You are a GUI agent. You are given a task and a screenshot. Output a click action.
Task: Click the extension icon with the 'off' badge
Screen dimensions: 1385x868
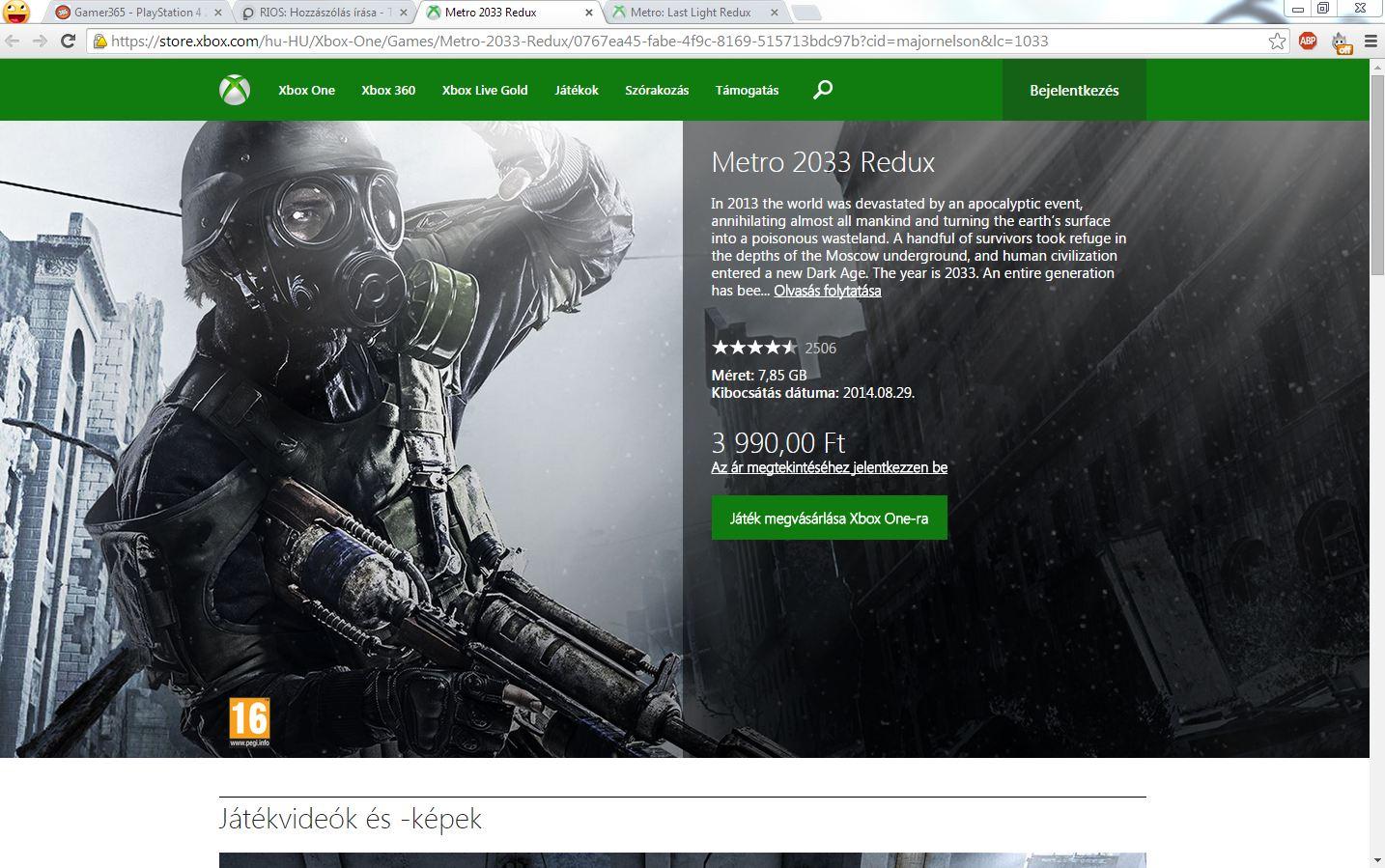tap(1342, 42)
